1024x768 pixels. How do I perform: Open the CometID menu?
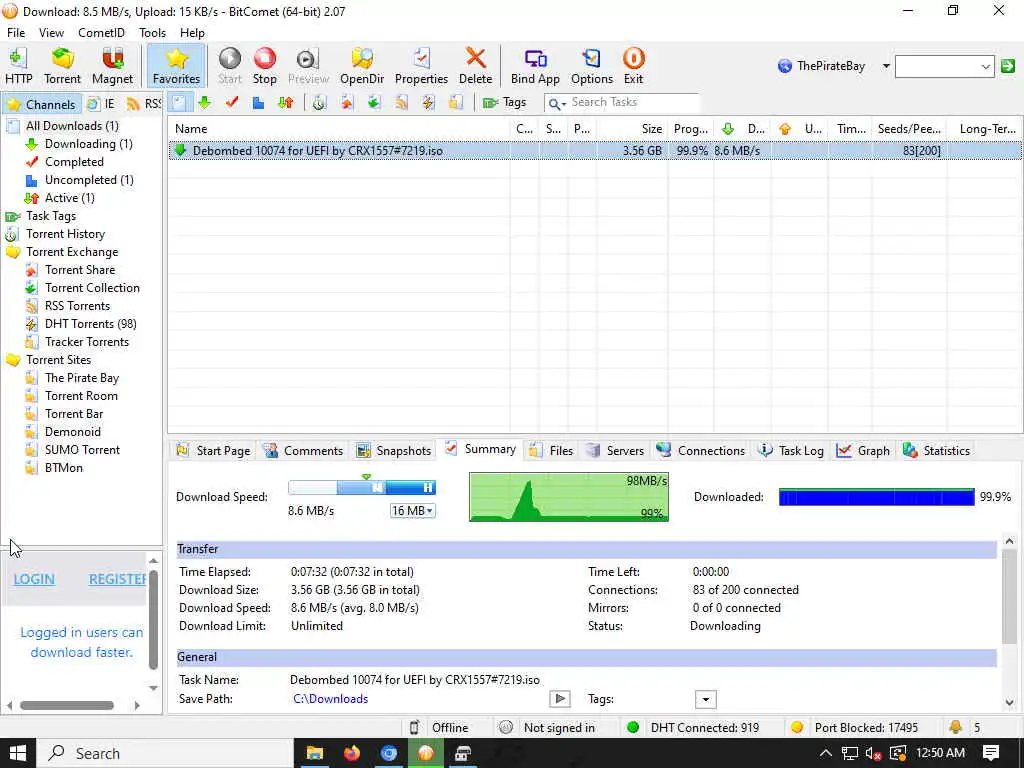(x=101, y=33)
